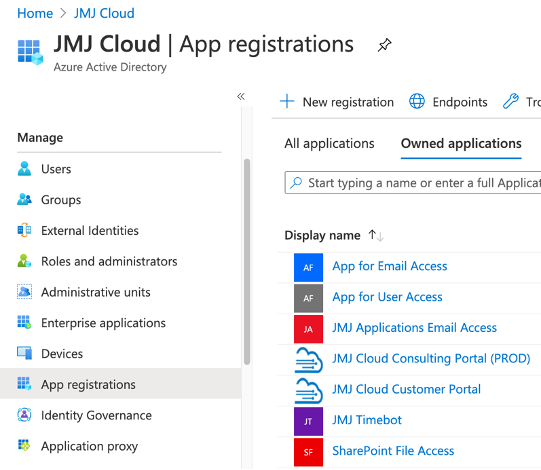Click the pin icon next to App registrations title
The width and height of the screenshot is (541, 470).
384,45
